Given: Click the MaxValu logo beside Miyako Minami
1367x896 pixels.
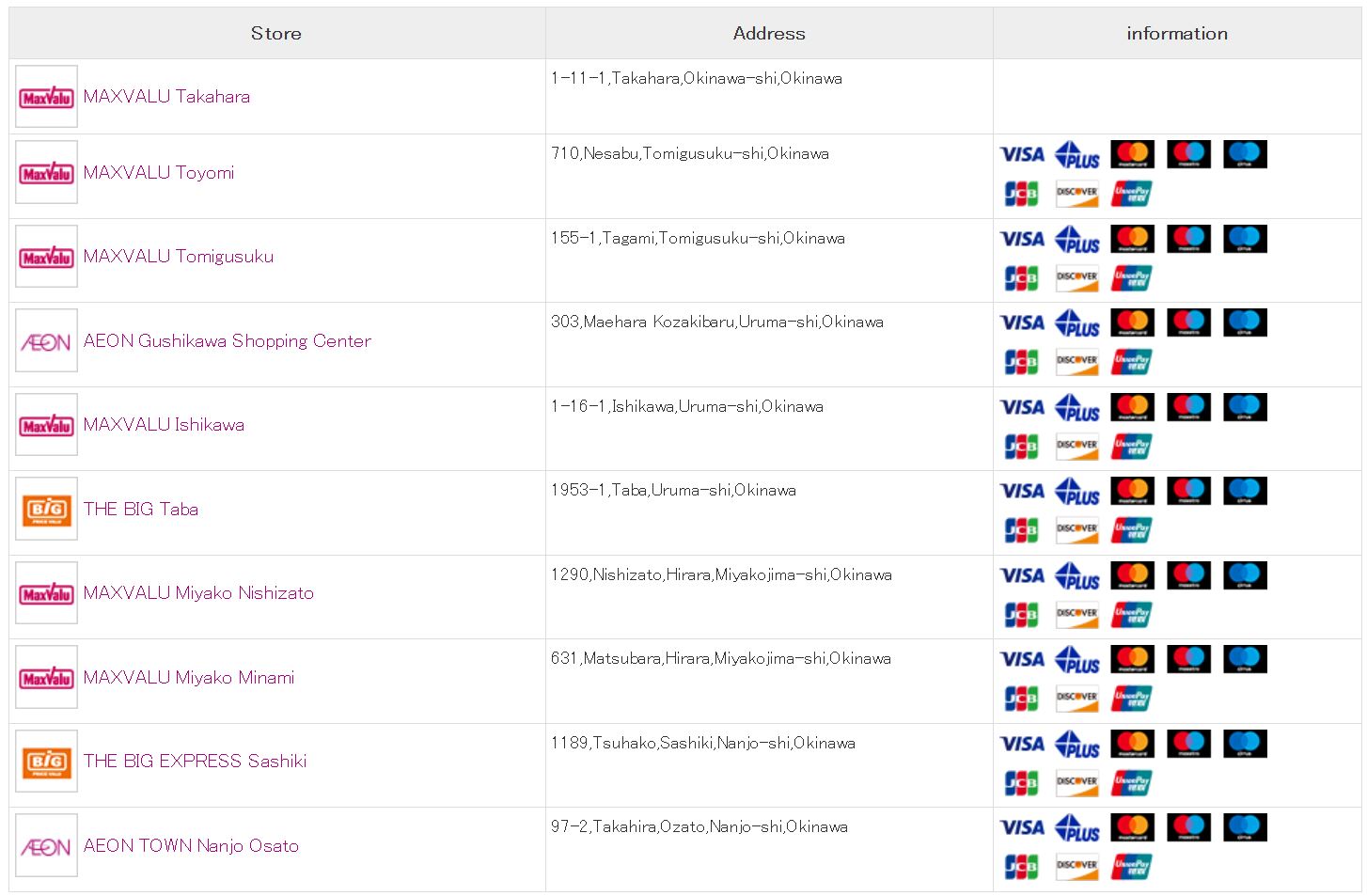Looking at the screenshot, I should click(x=47, y=677).
